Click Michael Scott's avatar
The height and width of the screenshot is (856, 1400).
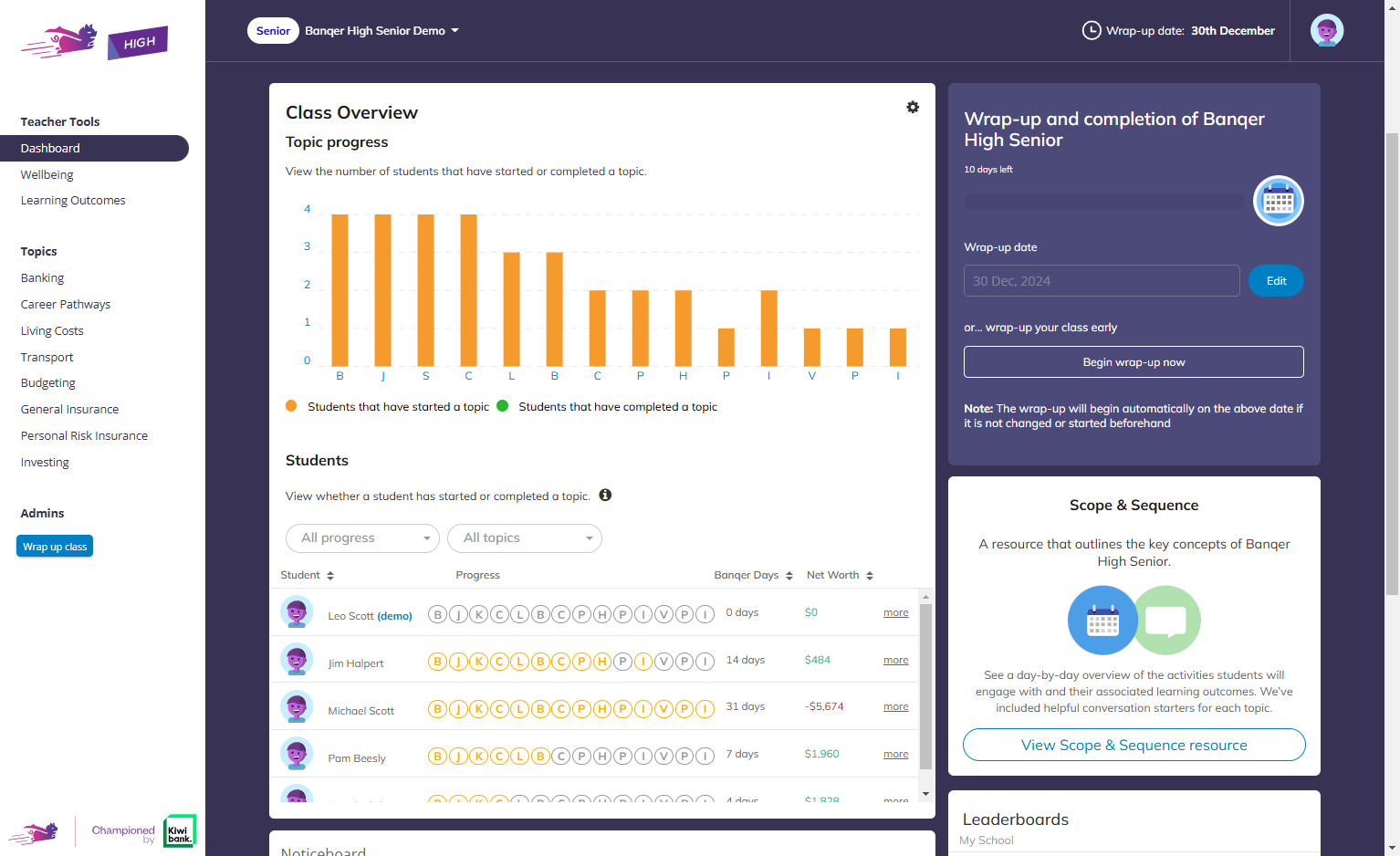point(297,707)
